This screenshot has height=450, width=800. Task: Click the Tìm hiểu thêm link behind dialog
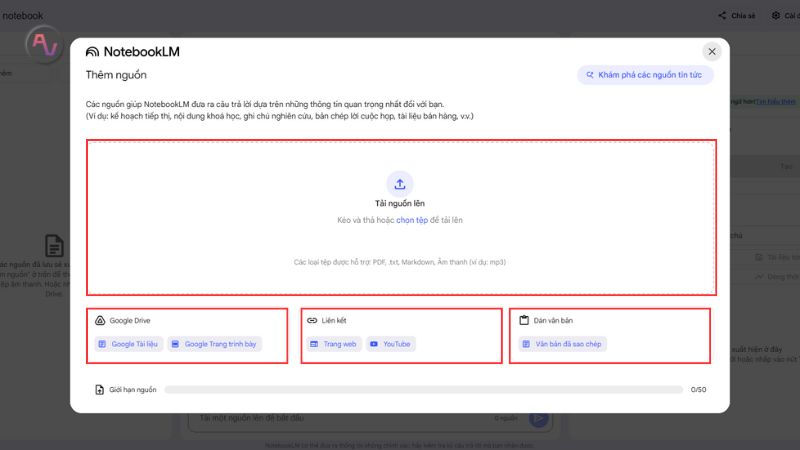click(776, 102)
